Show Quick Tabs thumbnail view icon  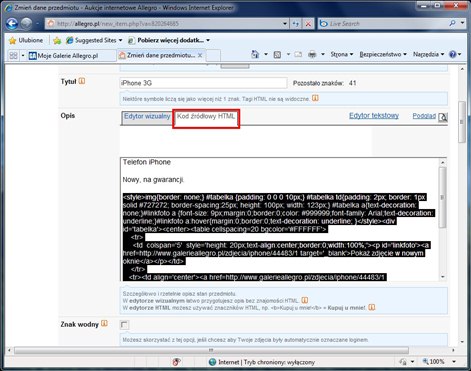[13, 55]
